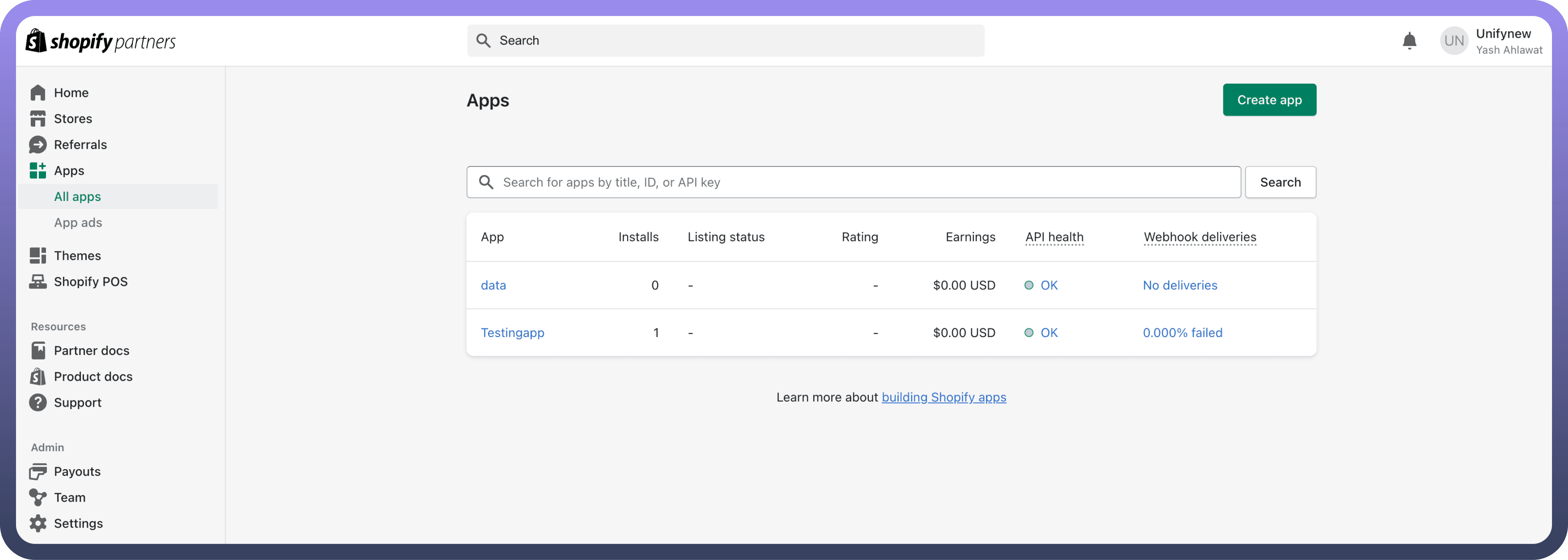This screenshot has width=1568, height=560.
Task: Click the Themes layout icon
Action: pyautogui.click(x=38, y=256)
